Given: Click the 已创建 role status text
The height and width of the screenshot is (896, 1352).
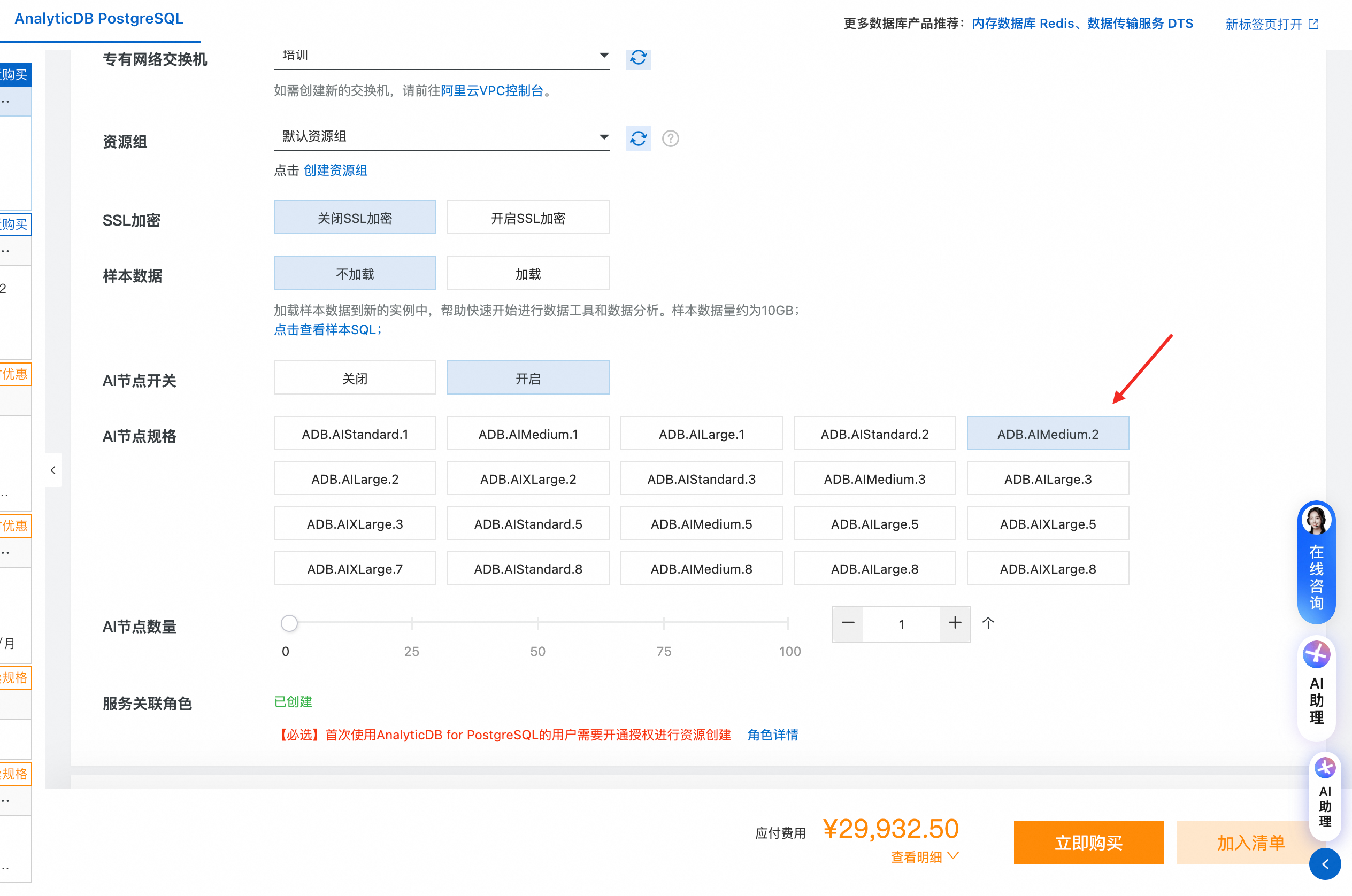Looking at the screenshot, I should (x=293, y=702).
